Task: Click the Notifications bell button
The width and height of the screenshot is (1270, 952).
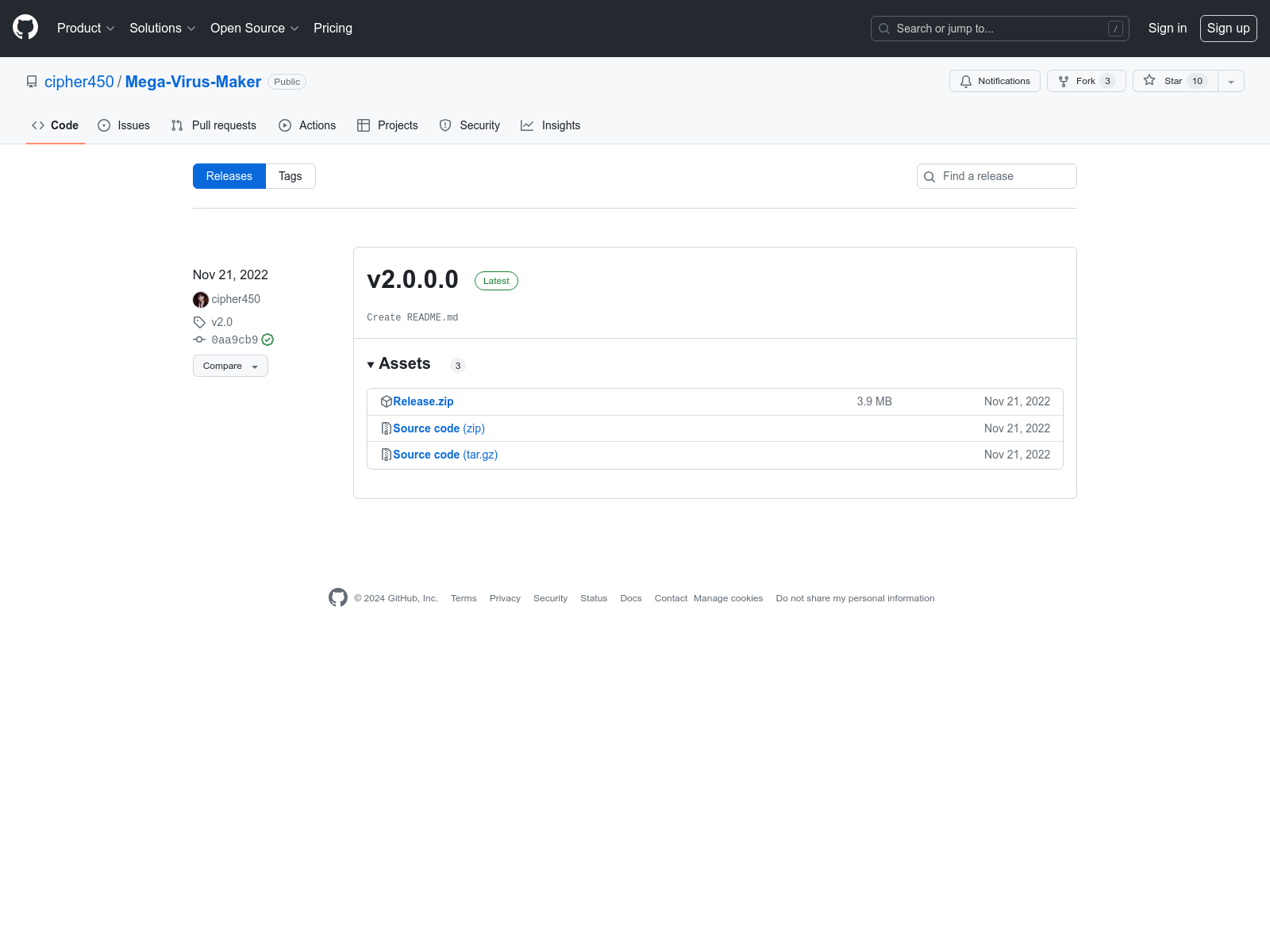Action: click(x=995, y=81)
